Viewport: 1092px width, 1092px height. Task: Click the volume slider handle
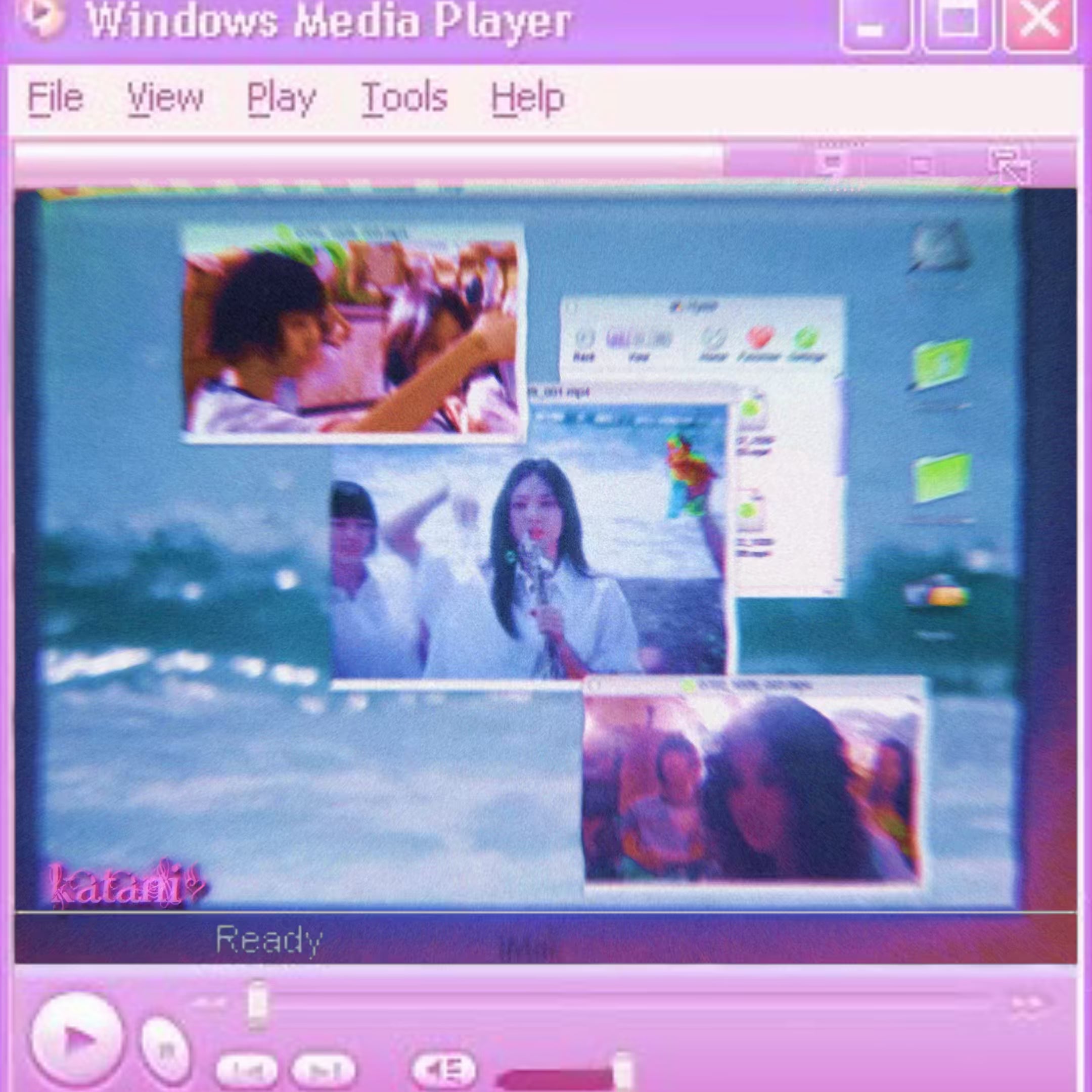pyautogui.click(x=622, y=1070)
